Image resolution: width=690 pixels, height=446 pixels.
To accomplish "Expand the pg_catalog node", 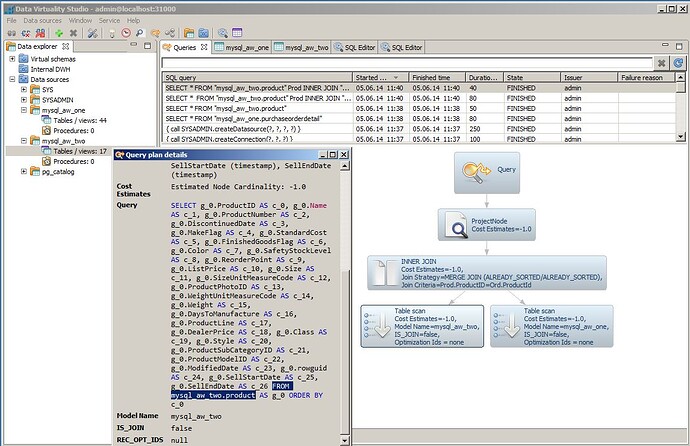I will 24,172.
